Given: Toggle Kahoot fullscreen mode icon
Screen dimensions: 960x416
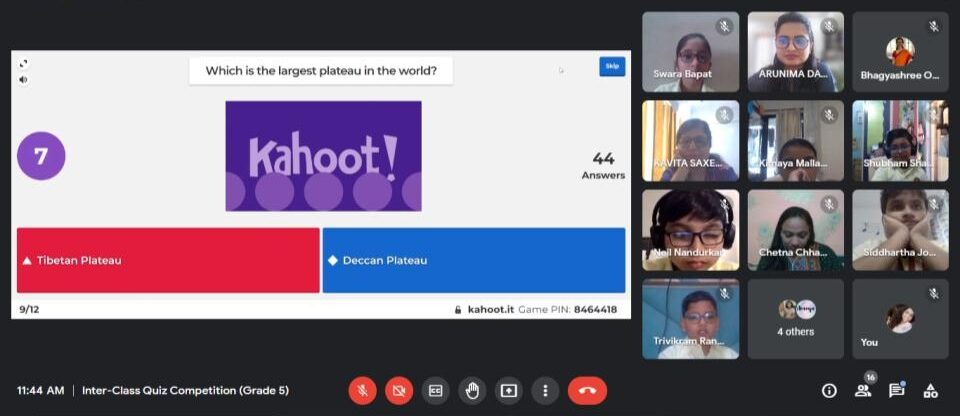Looking at the screenshot, I should click(x=24, y=63).
